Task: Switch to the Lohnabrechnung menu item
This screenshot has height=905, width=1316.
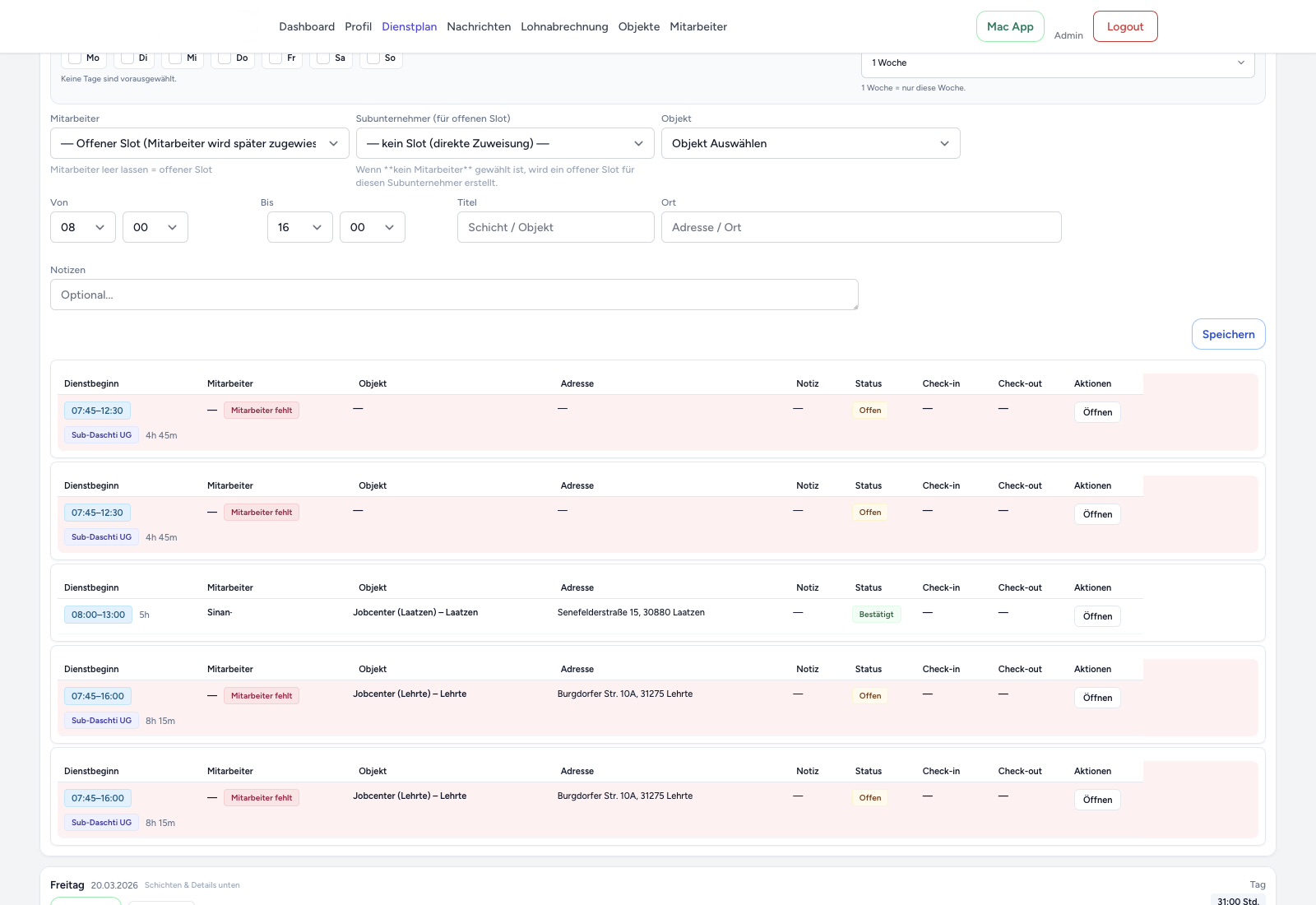Action: point(565,26)
